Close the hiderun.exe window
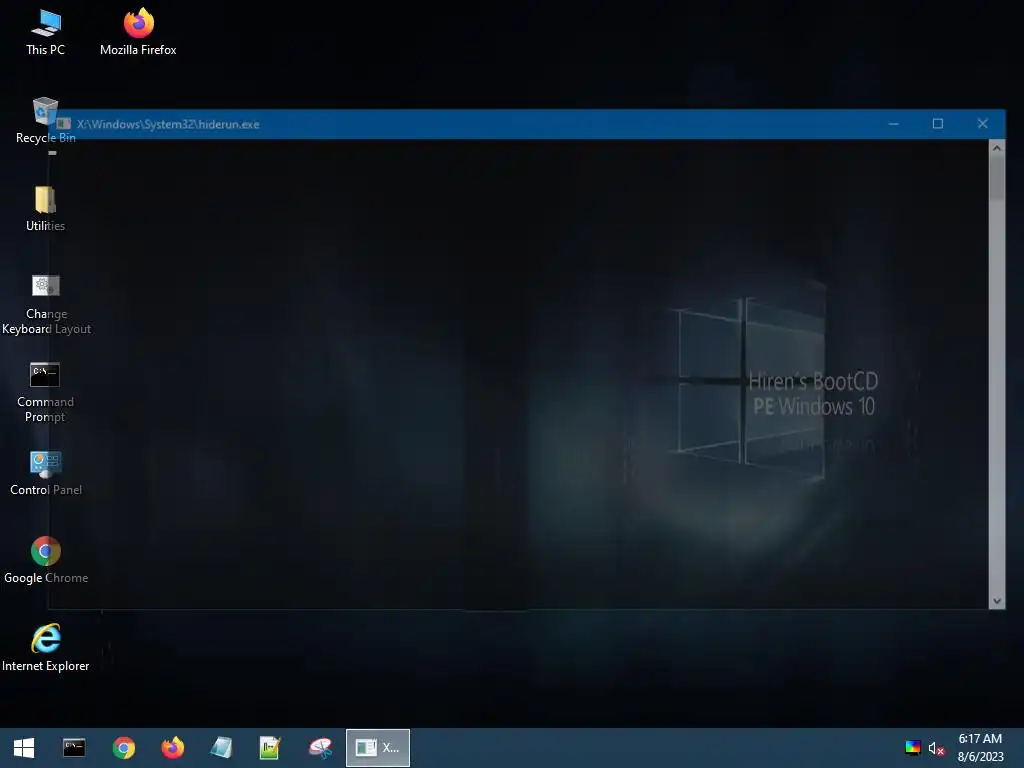Image resolution: width=1024 pixels, height=768 pixels. coord(982,123)
